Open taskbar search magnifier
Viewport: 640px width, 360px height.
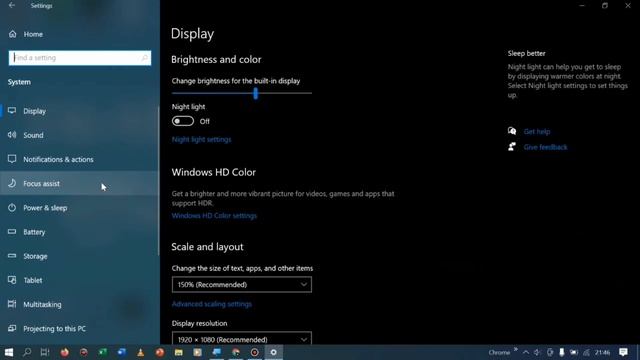point(27,352)
